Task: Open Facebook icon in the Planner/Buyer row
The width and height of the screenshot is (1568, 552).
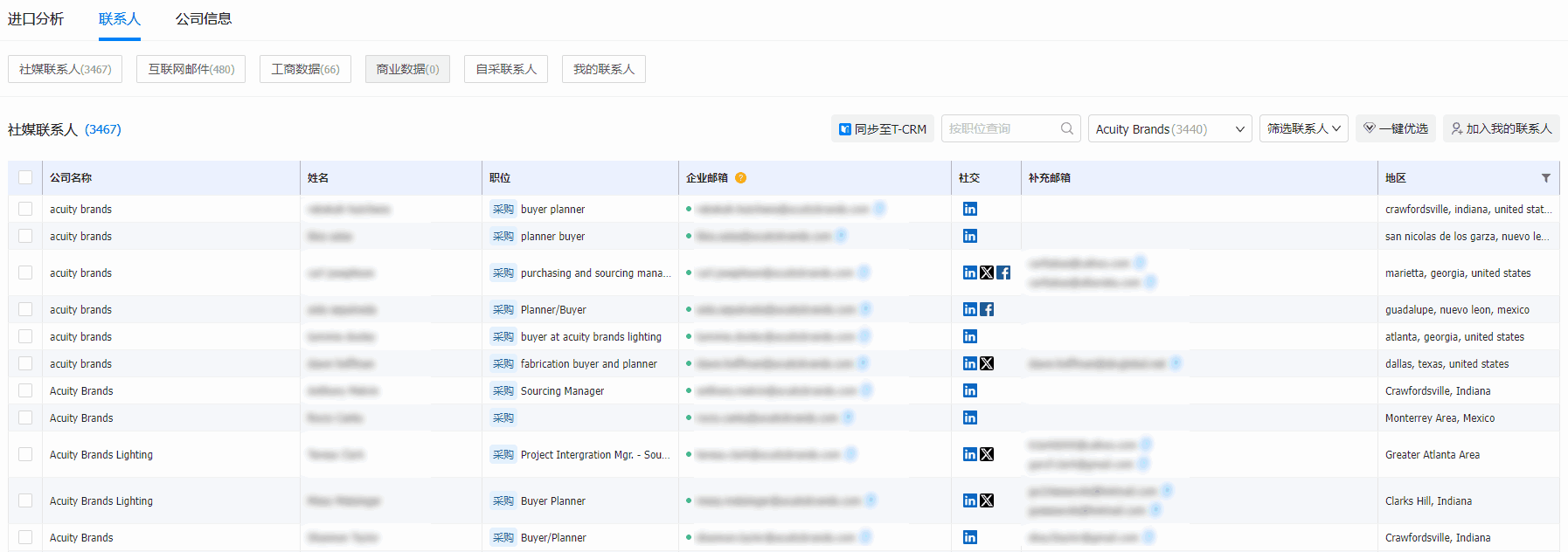Action: (987, 309)
